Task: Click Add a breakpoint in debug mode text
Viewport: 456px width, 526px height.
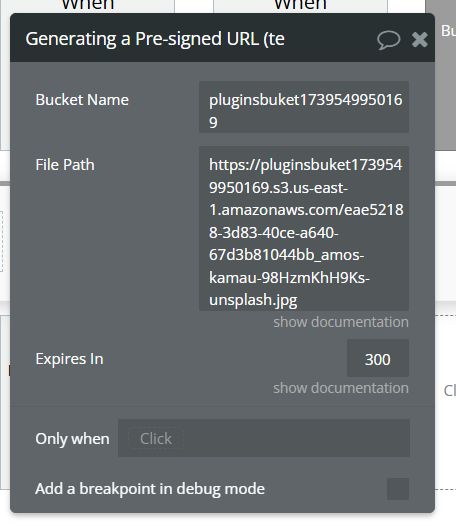Action: [150, 489]
